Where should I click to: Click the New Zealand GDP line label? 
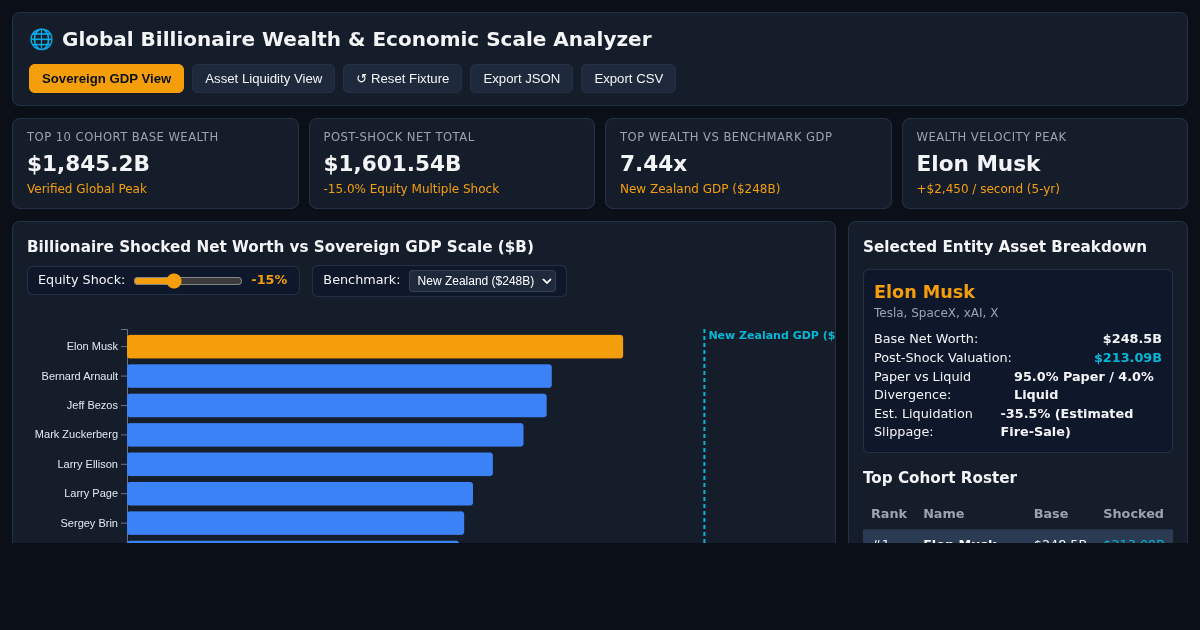[x=771, y=336]
